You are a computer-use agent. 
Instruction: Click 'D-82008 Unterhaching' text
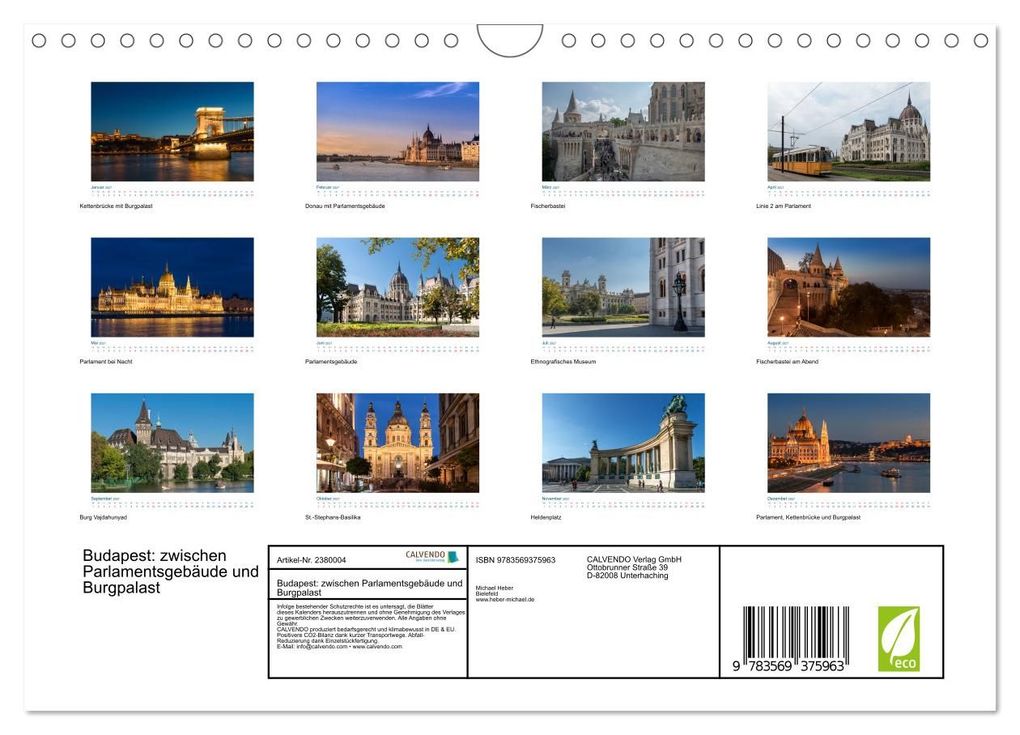click(627, 575)
